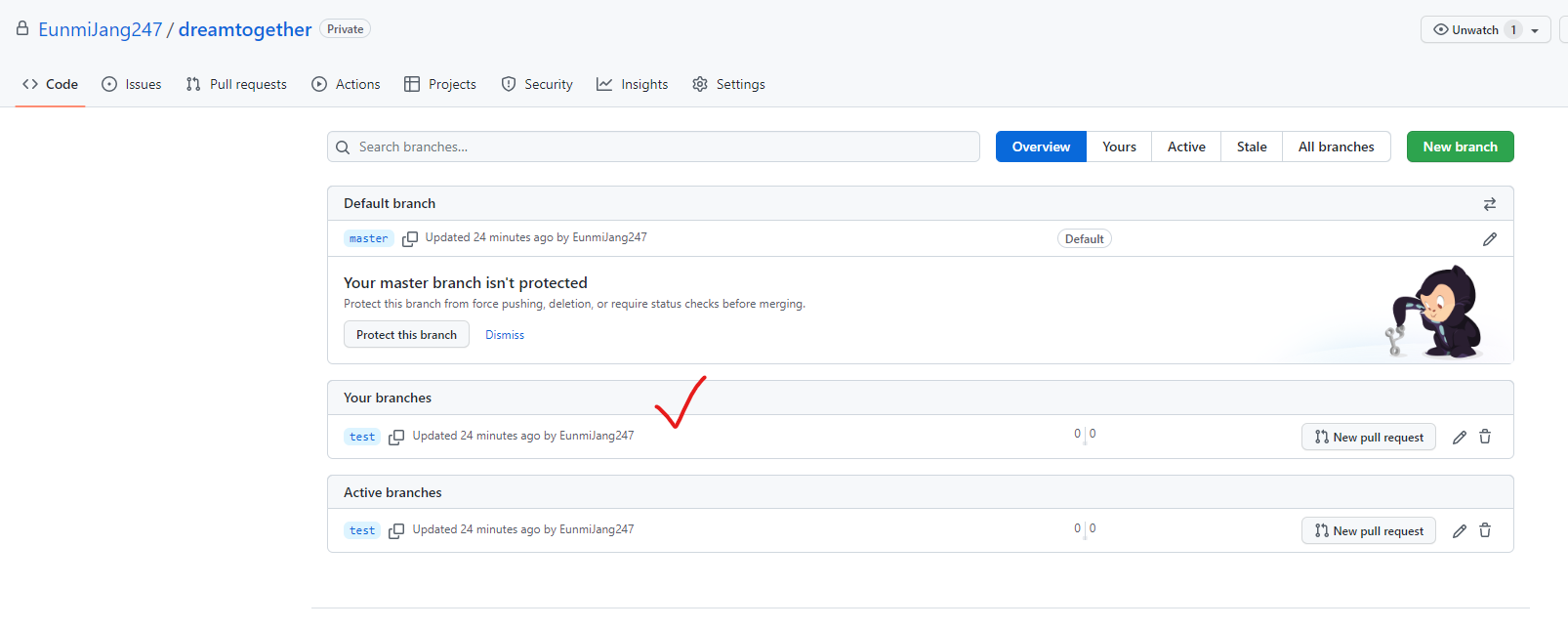Screen dimensions: 1568x629
Task: Open repository Settings tab
Action: pos(728,84)
